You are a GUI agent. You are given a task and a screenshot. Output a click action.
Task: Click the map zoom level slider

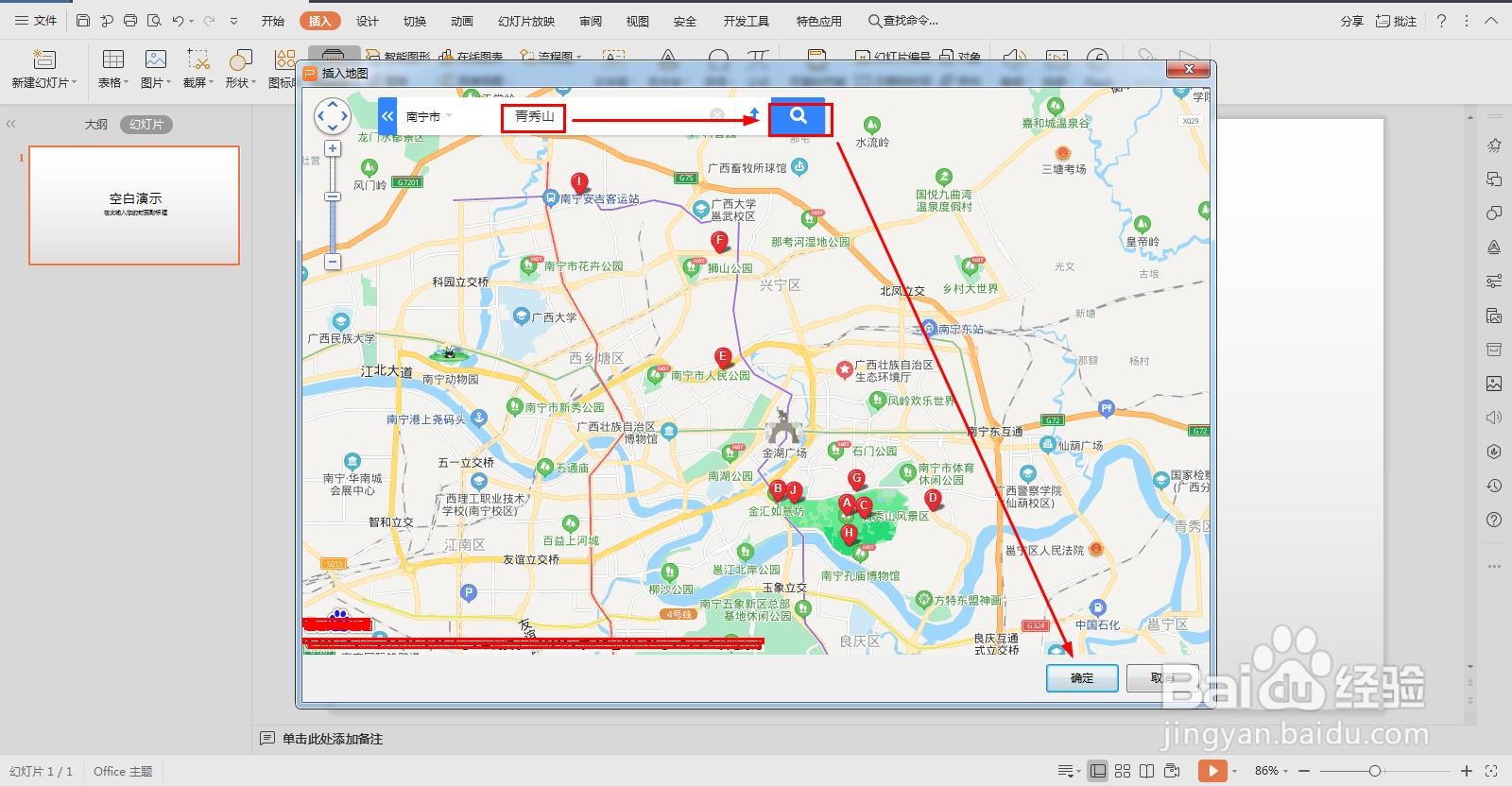[x=333, y=196]
